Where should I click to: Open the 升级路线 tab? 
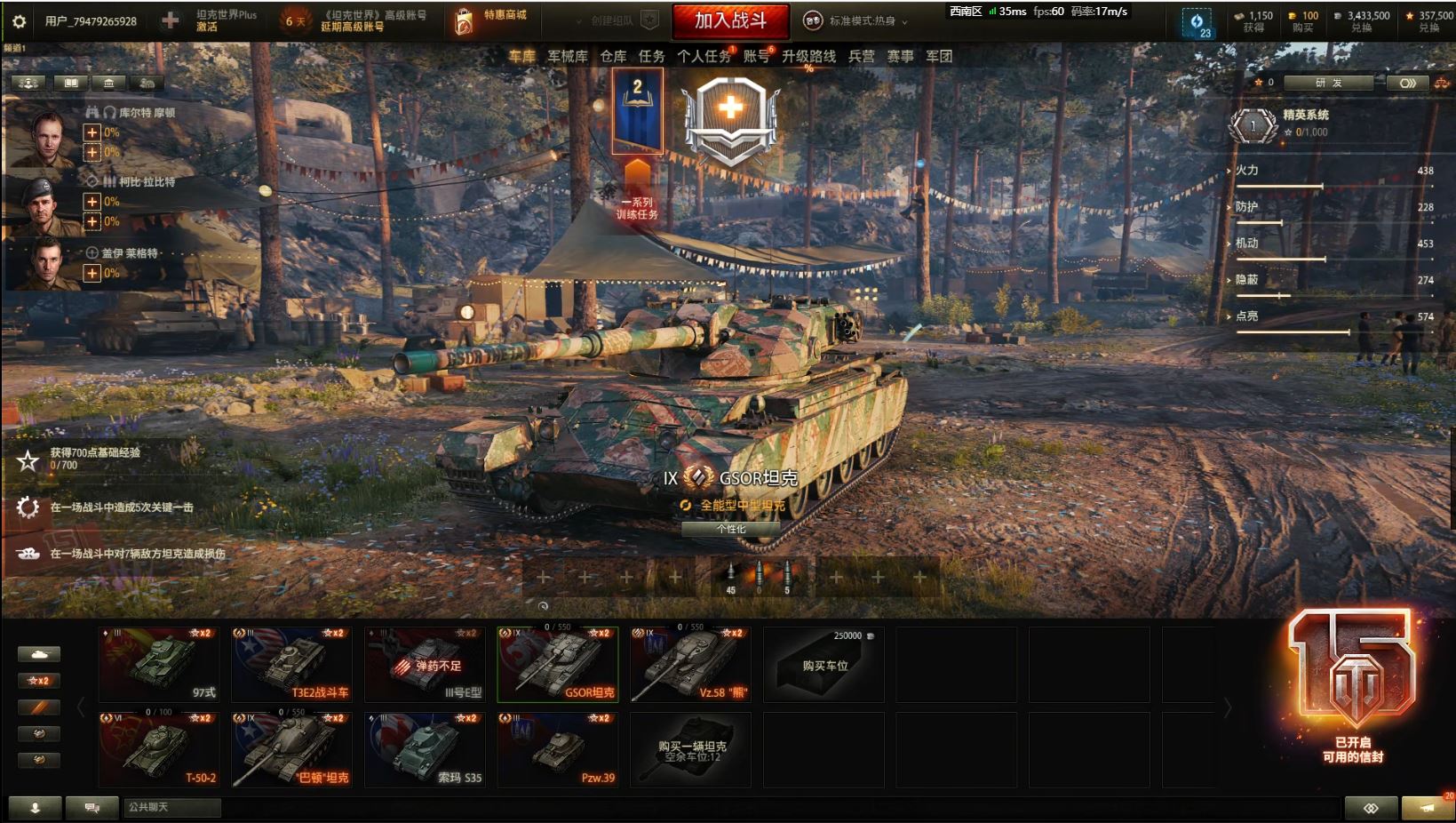tap(808, 56)
